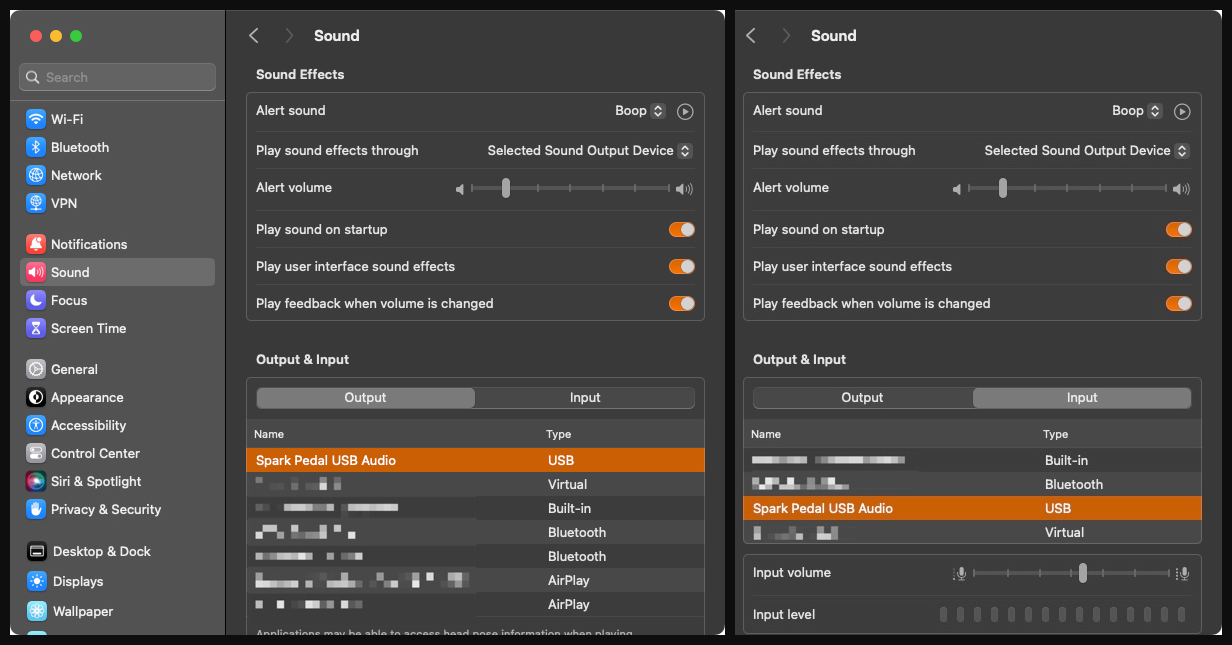Select the Bluetooth input device row
The height and width of the screenshot is (645, 1232).
pyautogui.click(x=973, y=484)
